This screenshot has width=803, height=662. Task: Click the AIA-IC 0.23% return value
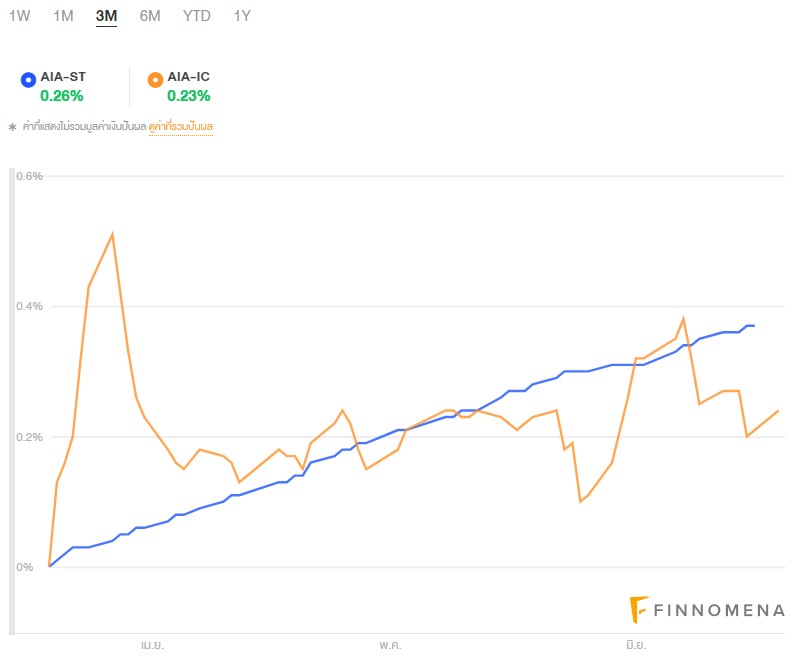[x=188, y=96]
